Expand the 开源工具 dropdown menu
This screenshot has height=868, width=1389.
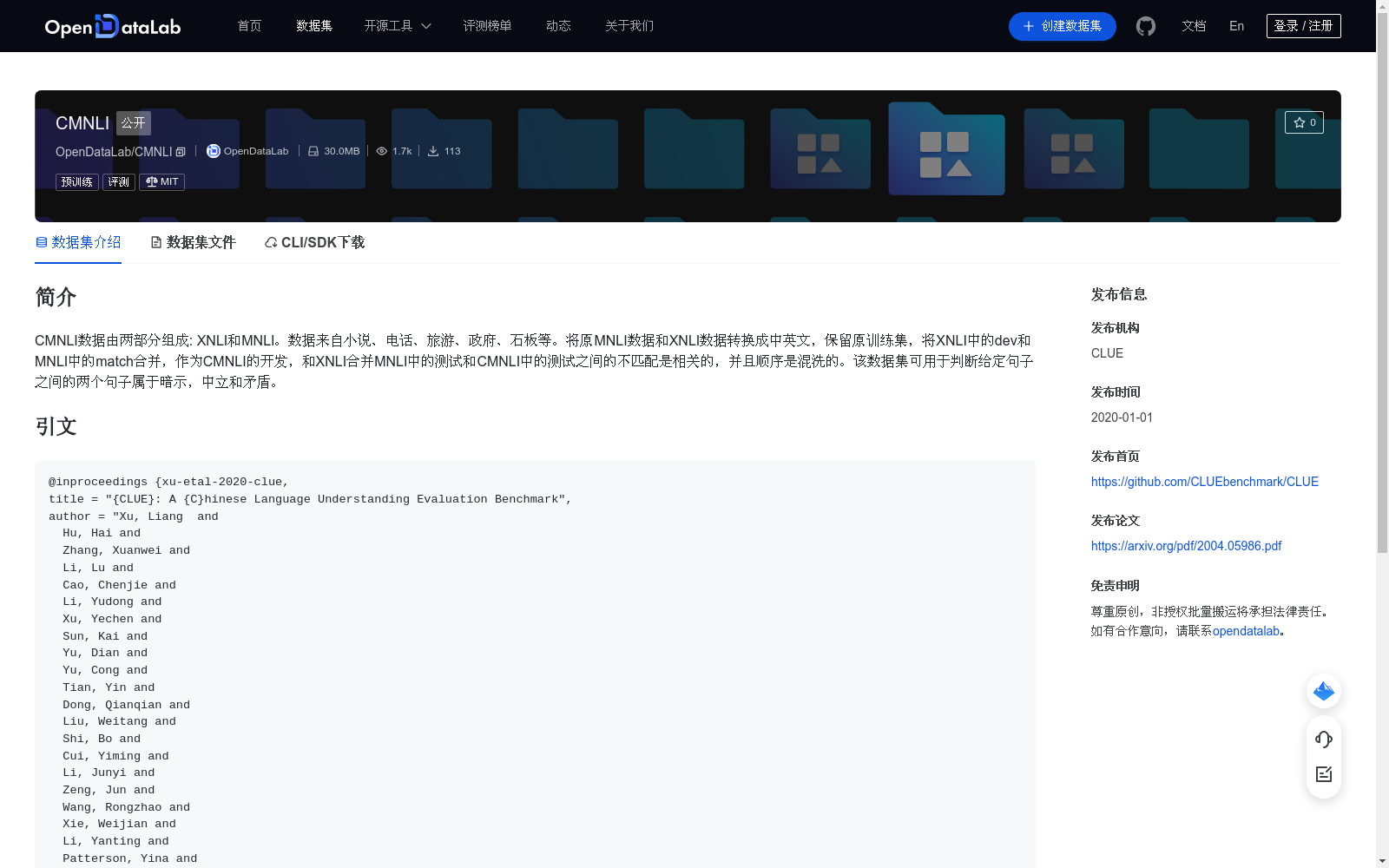397,26
